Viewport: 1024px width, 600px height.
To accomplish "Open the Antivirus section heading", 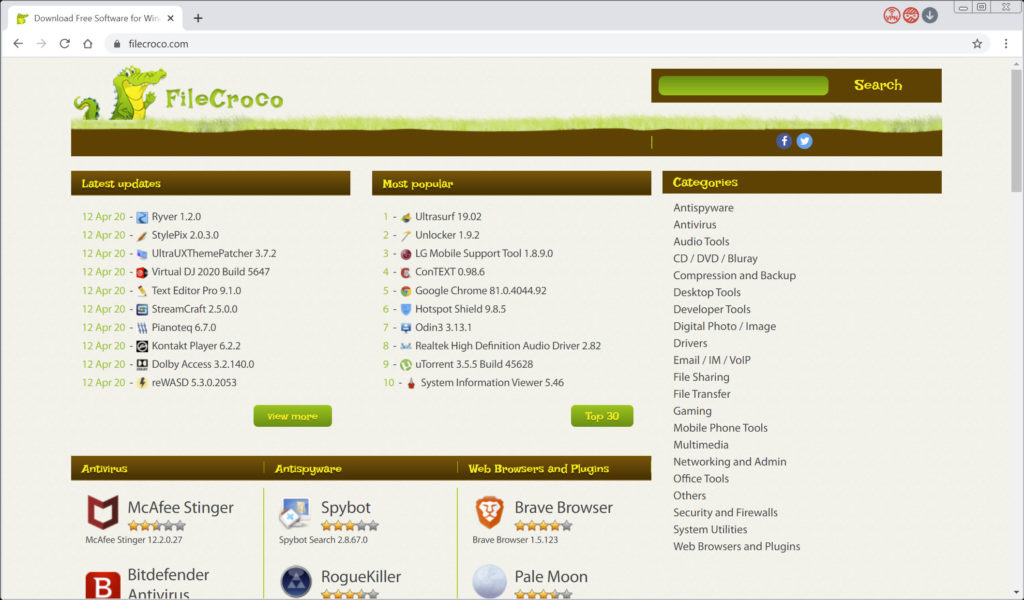I will click(x=104, y=469).
